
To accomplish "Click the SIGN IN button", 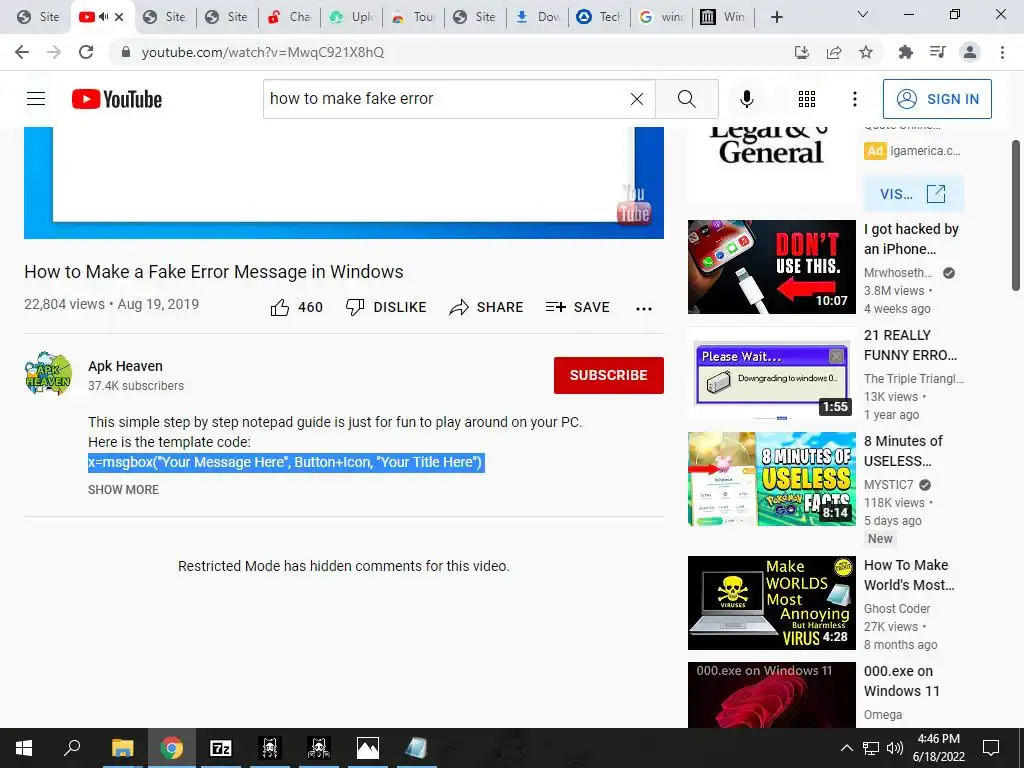I will pos(937,99).
